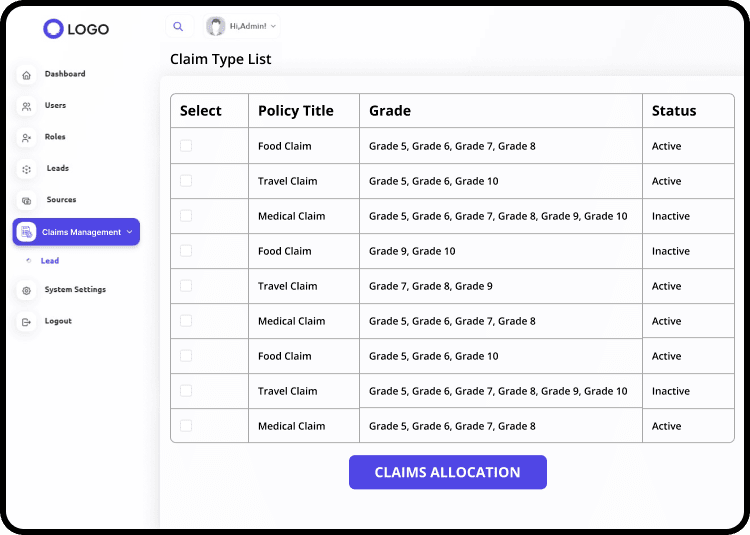Check the last Medical Claim row checkbox
Screen dimensions: 750x535
click(x=186, y=426)
